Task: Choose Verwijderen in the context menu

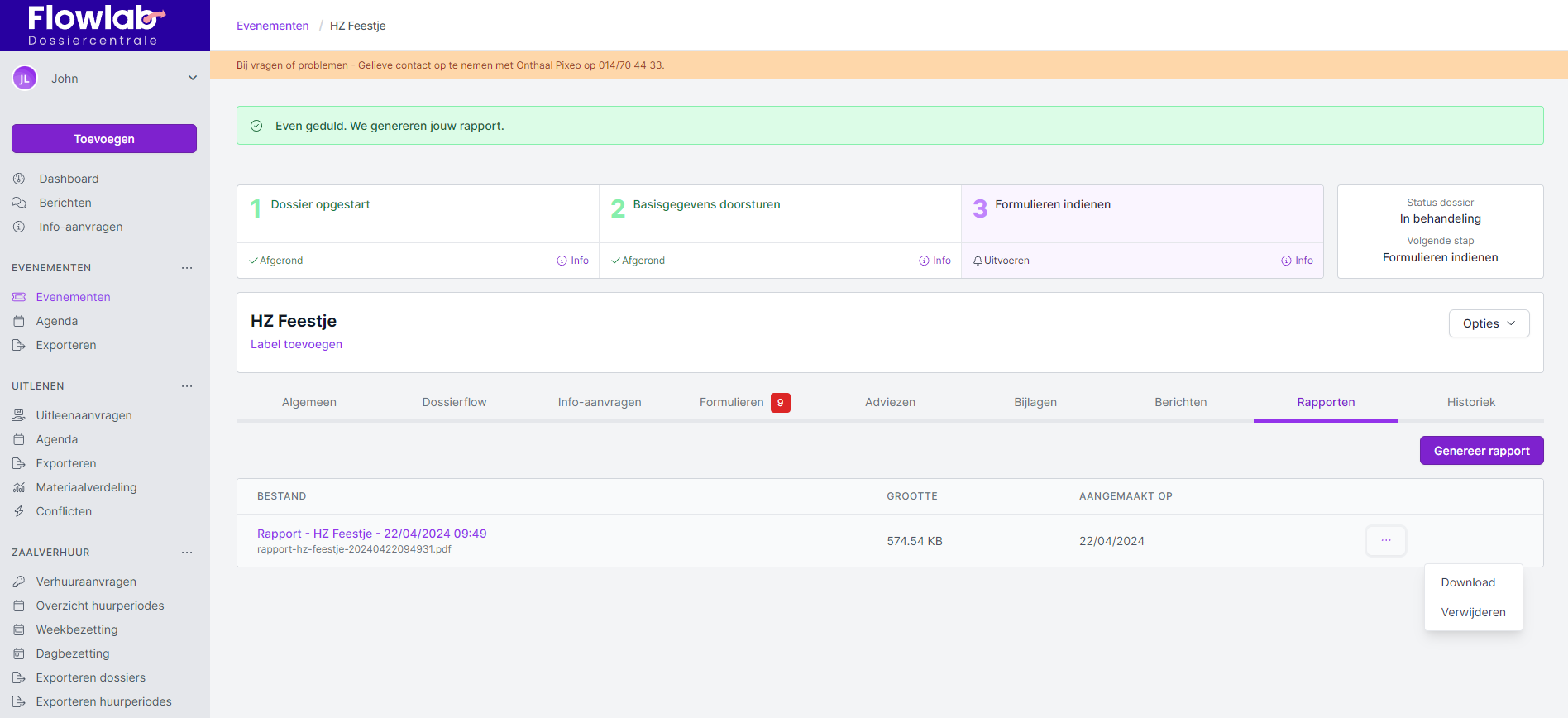Action: [1473, 612]
